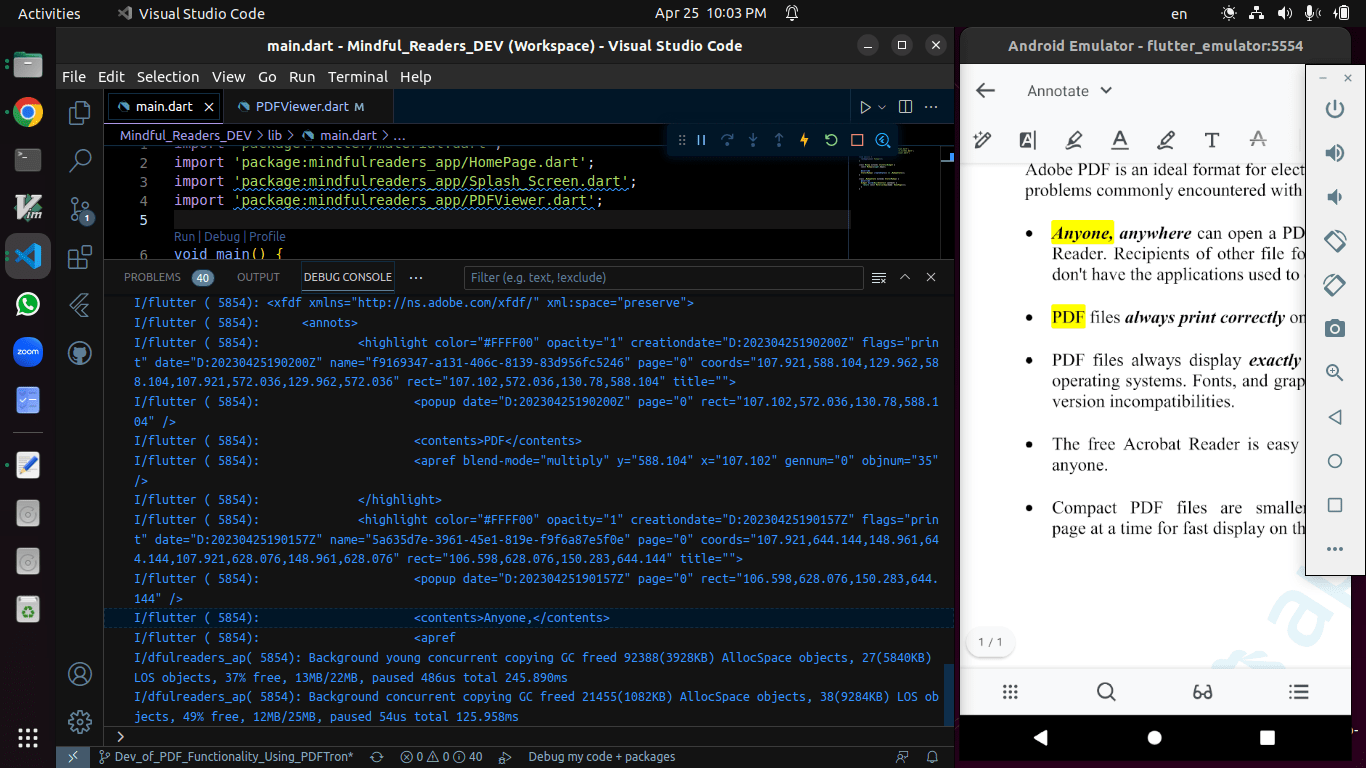
Task: Open Source Control view with 1 pending change
Action: coord(80,210)
